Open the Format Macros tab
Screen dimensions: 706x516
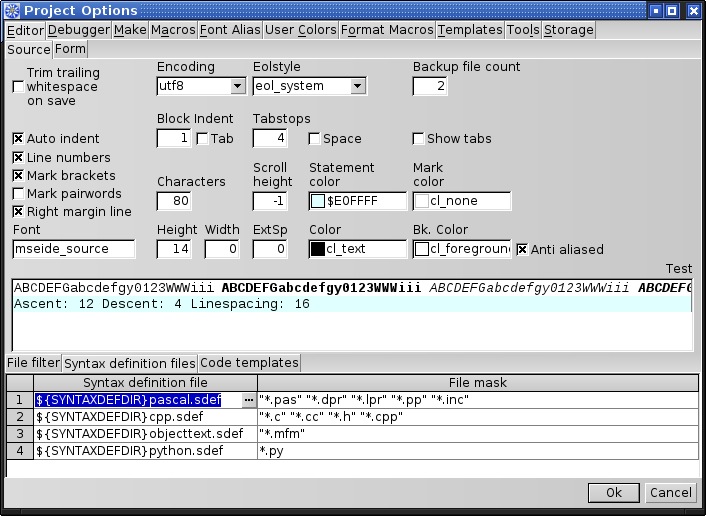[x=387, y=30]
